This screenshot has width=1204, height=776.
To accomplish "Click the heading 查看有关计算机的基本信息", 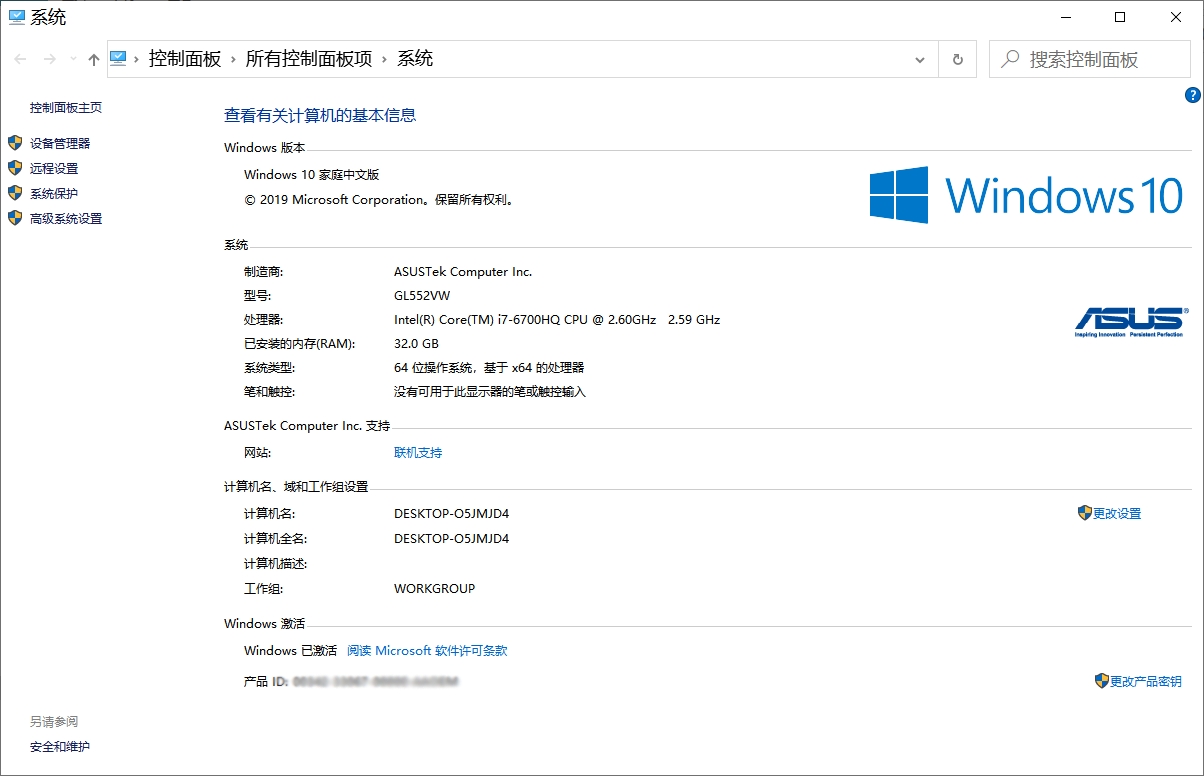I will click(320, 115).
